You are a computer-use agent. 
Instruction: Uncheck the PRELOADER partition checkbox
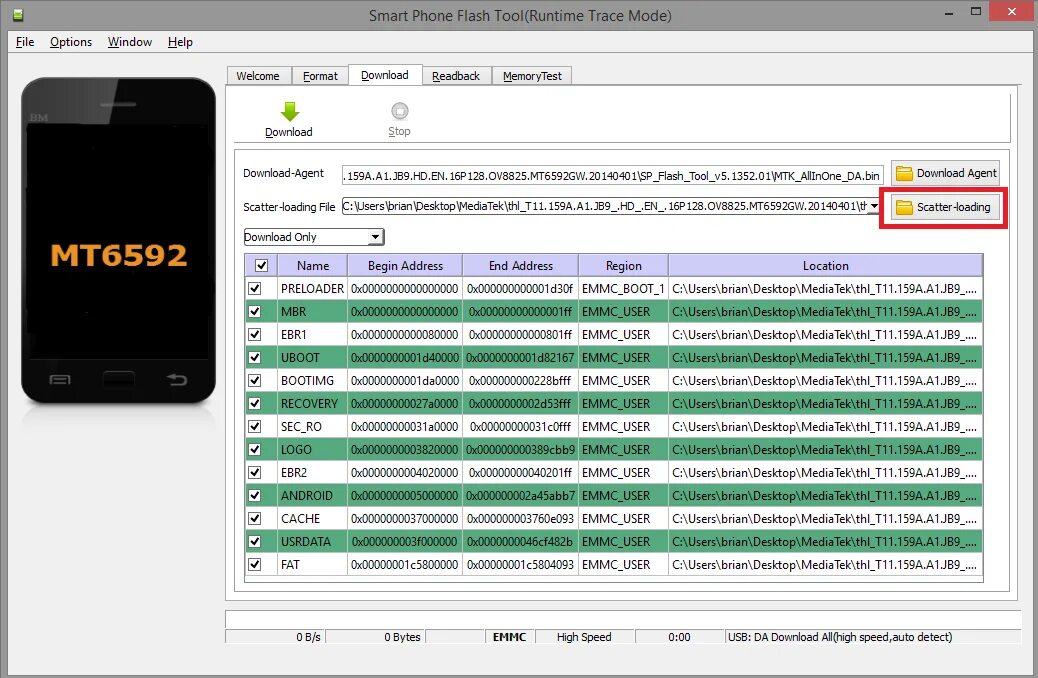(x=254, y=289)
